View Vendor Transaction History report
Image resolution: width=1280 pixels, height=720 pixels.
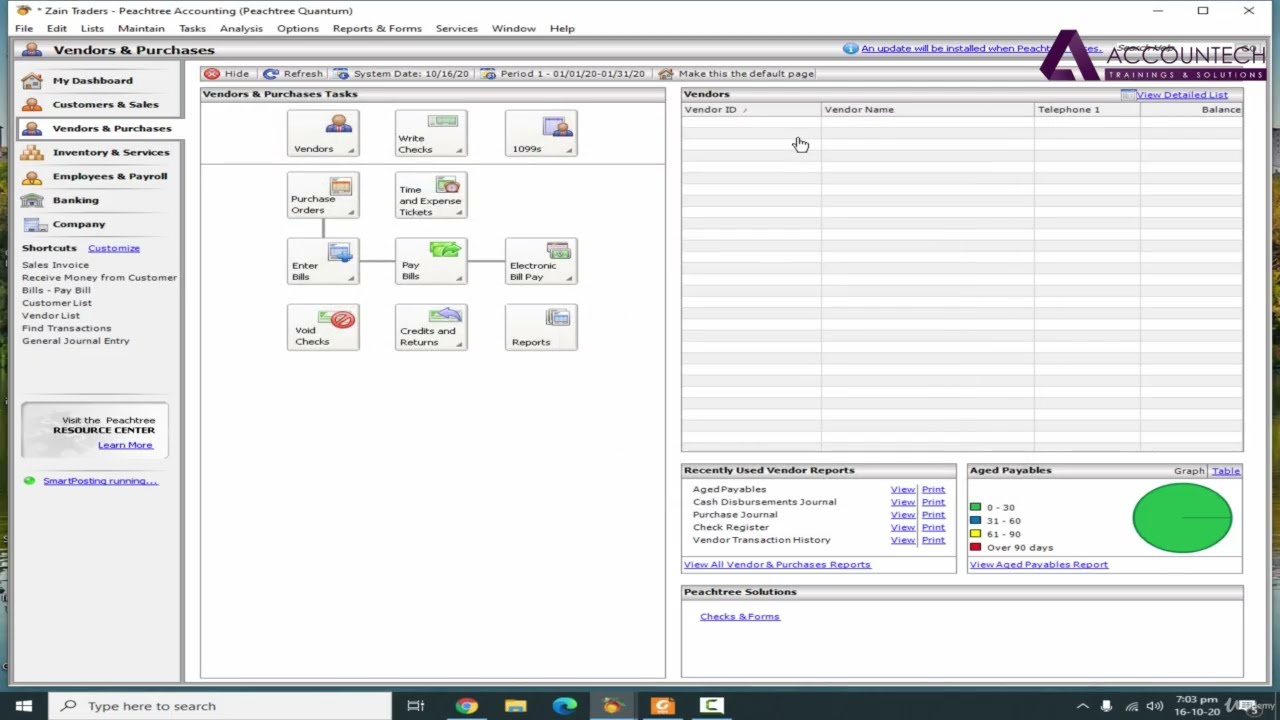tap(902, 540)
